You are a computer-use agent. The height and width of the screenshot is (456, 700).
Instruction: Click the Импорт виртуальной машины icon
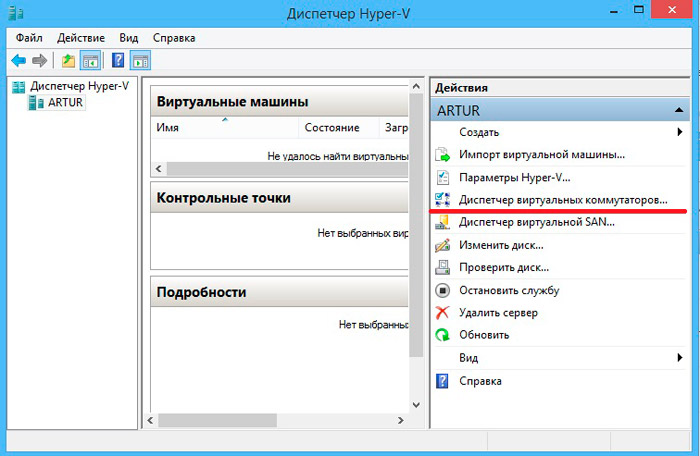coord(442,155)
